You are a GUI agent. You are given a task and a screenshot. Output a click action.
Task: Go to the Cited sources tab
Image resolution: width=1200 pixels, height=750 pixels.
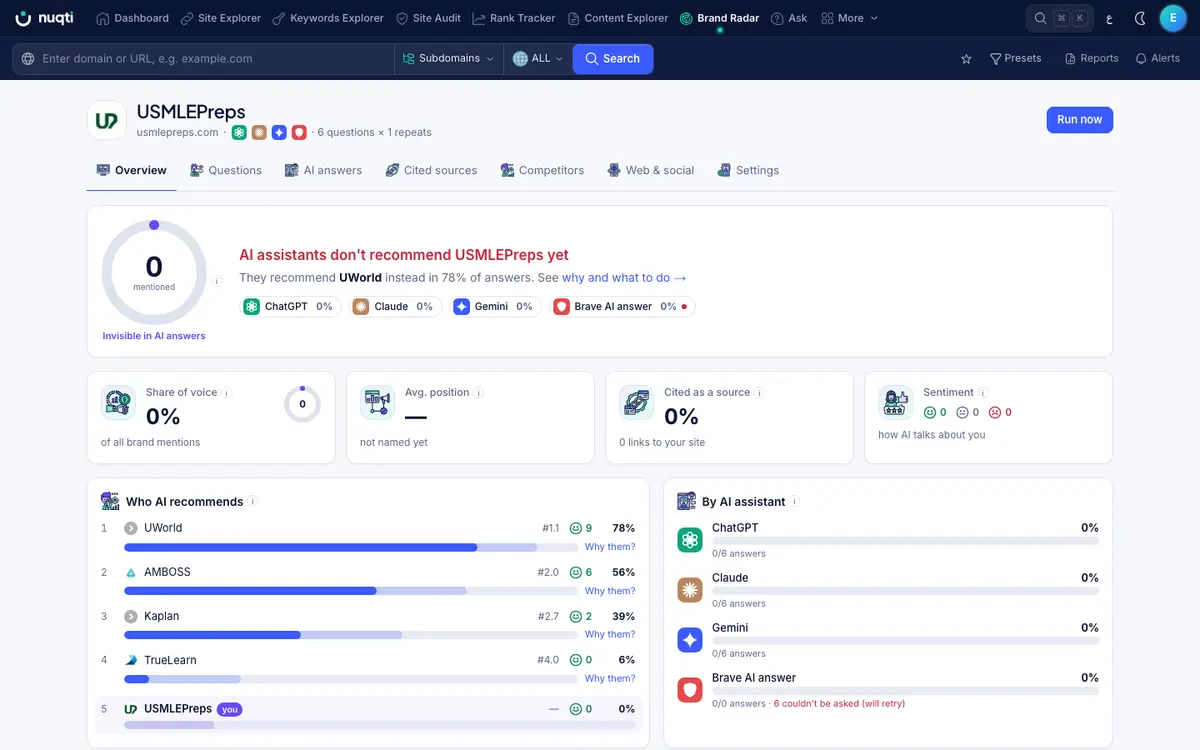click(431, 170)
